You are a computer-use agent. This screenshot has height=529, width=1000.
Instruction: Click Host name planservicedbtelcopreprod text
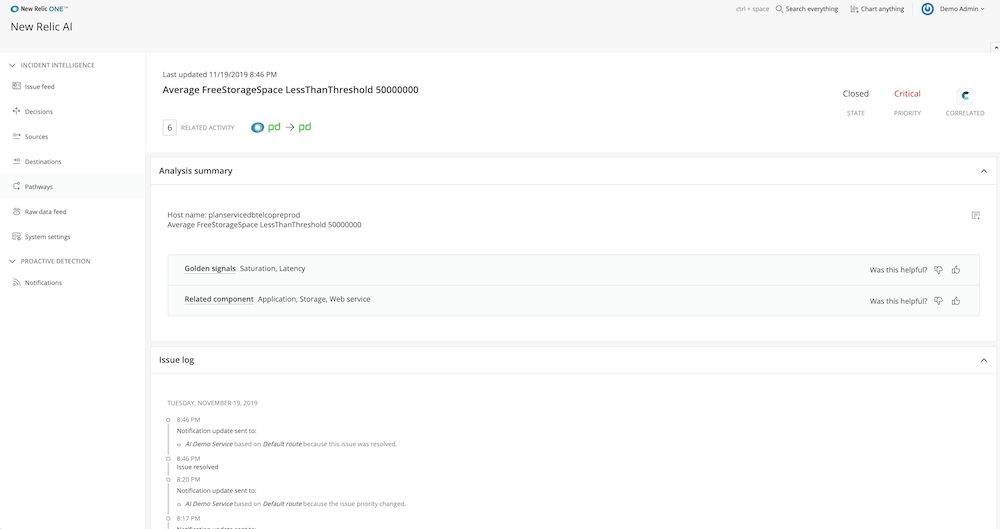(x=233, y=215)
